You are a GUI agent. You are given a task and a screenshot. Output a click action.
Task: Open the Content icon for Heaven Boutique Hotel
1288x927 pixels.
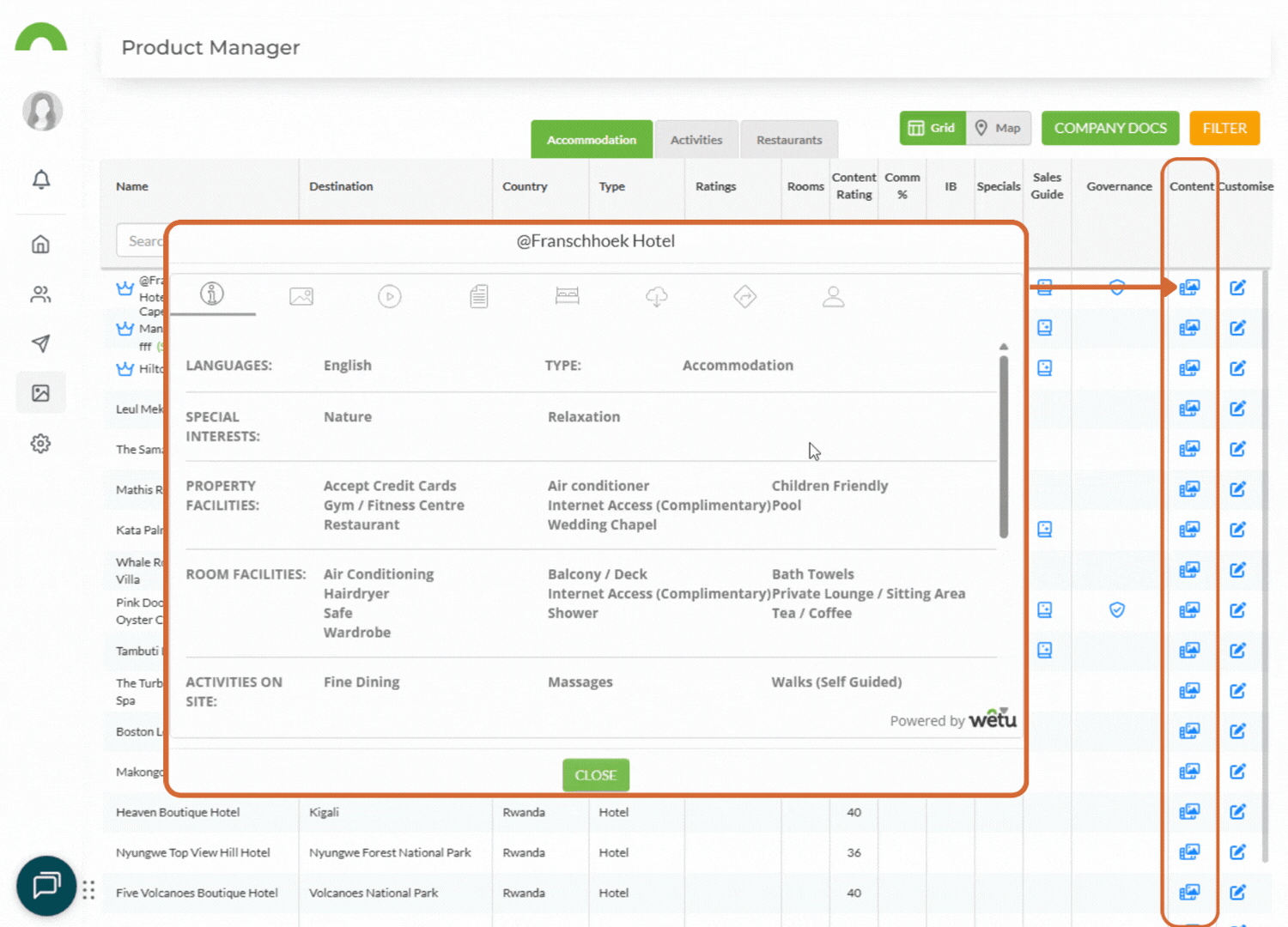click(1190, 811)
